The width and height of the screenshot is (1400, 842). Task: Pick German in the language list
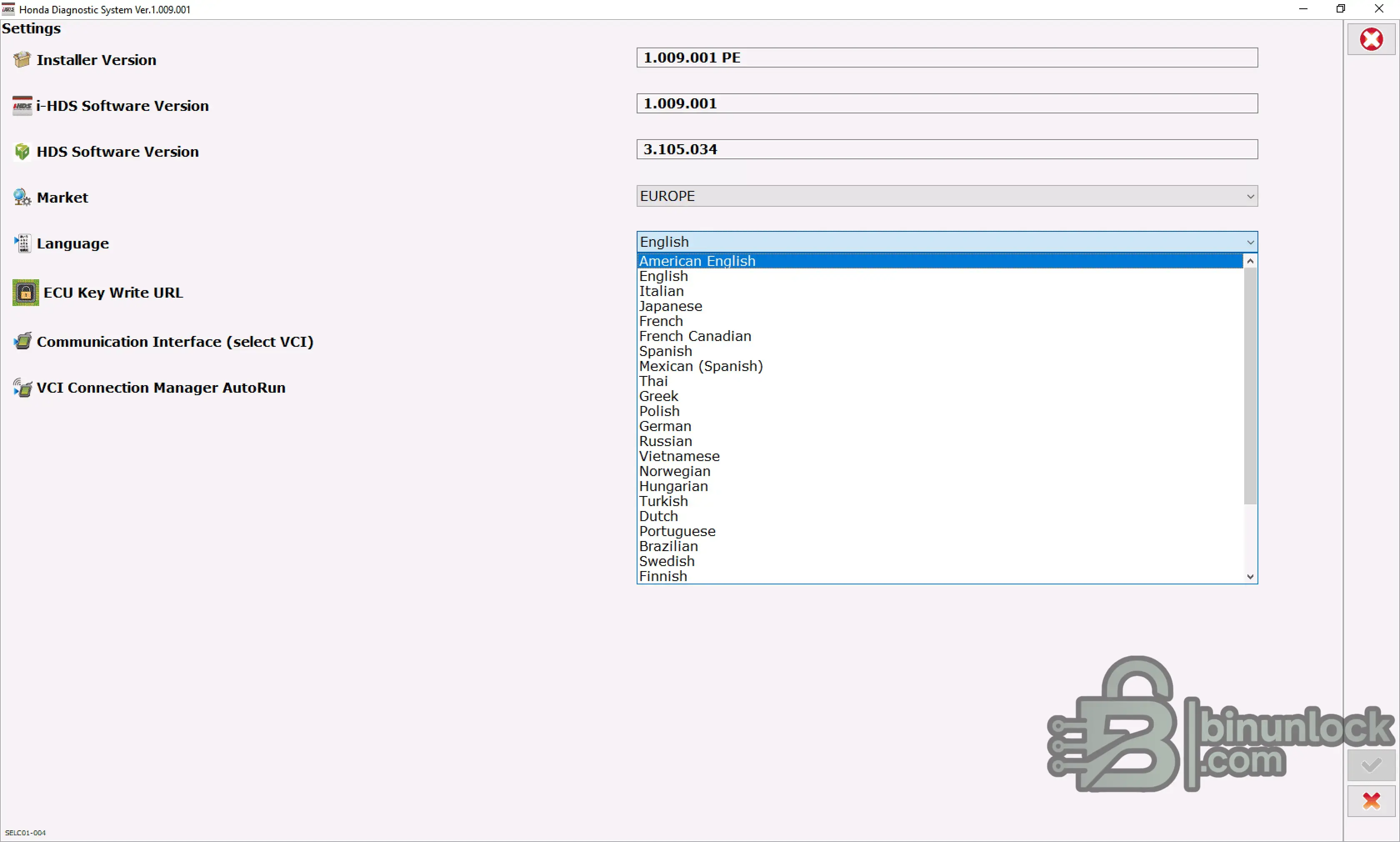[940, 426]
